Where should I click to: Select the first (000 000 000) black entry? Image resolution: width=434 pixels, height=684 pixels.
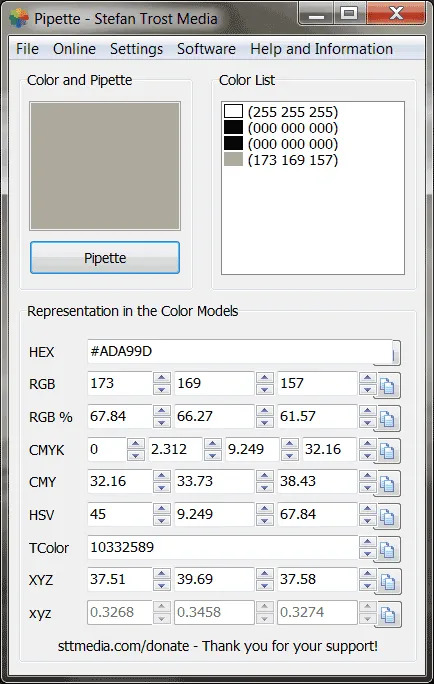(x=281, y=128)
